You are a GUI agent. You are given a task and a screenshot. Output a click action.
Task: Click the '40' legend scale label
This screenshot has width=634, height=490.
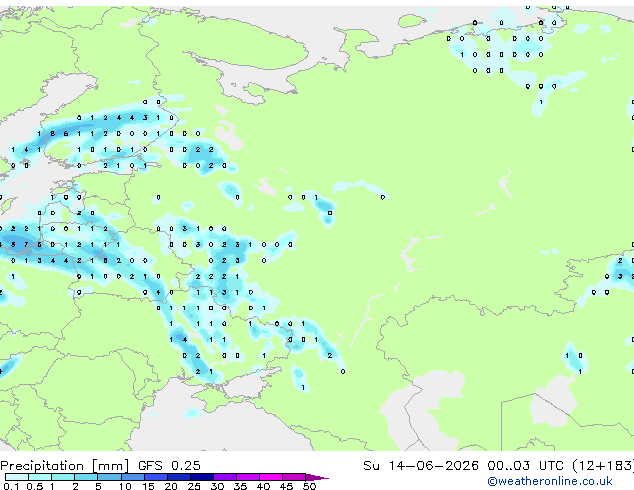coord(263,486)
